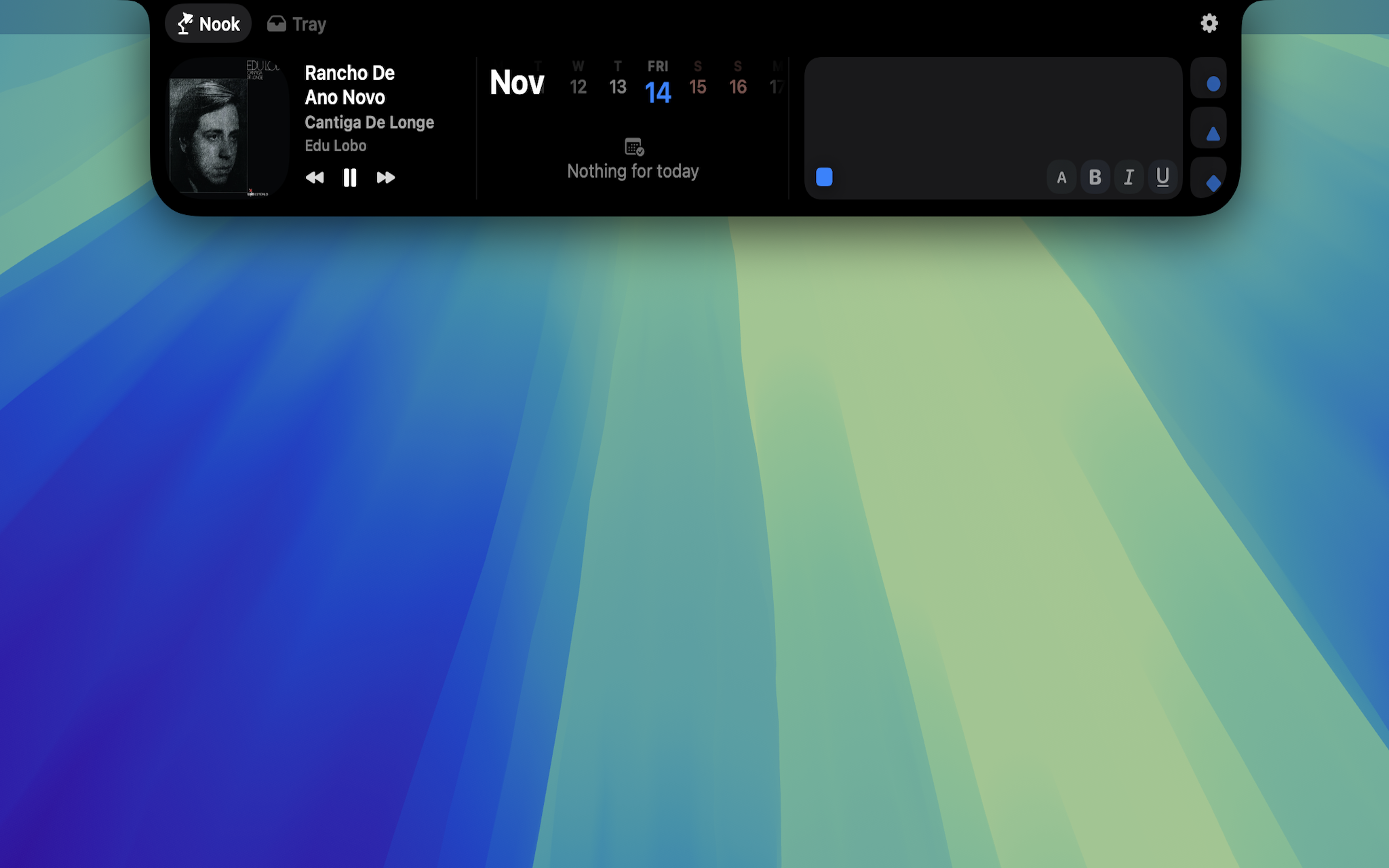Click the blue square color swatch

[824, 177]
